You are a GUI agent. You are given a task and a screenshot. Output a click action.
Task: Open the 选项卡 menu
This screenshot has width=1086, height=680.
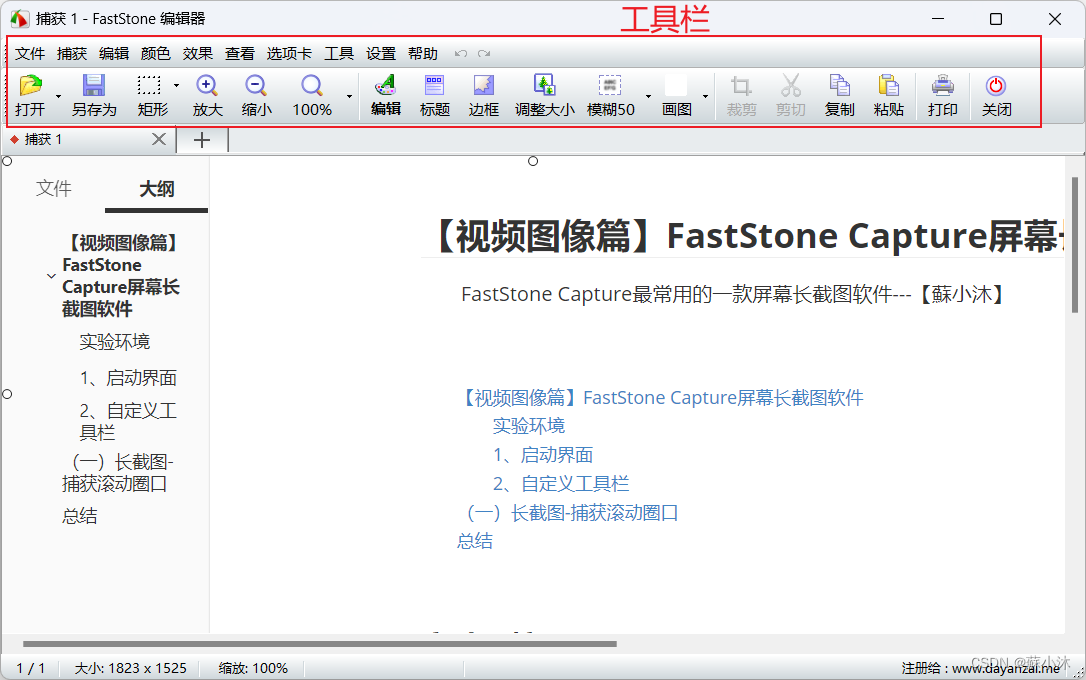[x=290, y=53]
